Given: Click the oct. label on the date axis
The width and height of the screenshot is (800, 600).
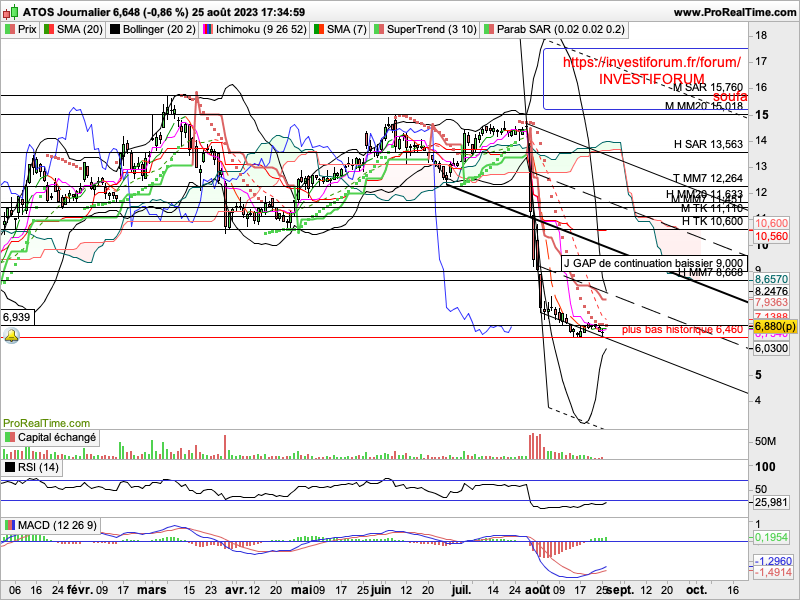Looking at the screenshot, I should 697,590.
